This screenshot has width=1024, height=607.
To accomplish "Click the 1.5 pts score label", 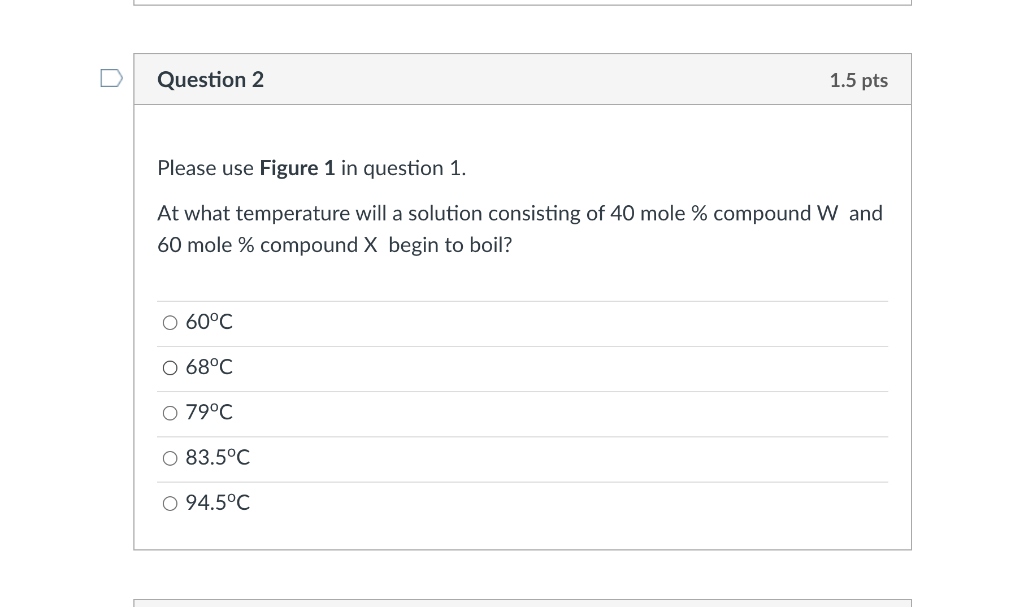I will tap(859, 80).
